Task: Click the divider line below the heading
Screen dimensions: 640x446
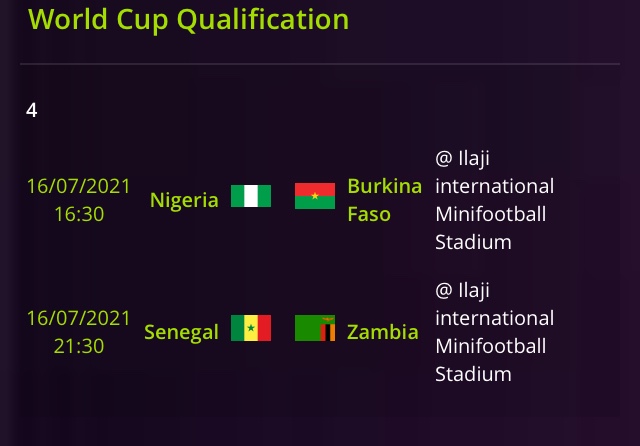Action: [320, 64]
